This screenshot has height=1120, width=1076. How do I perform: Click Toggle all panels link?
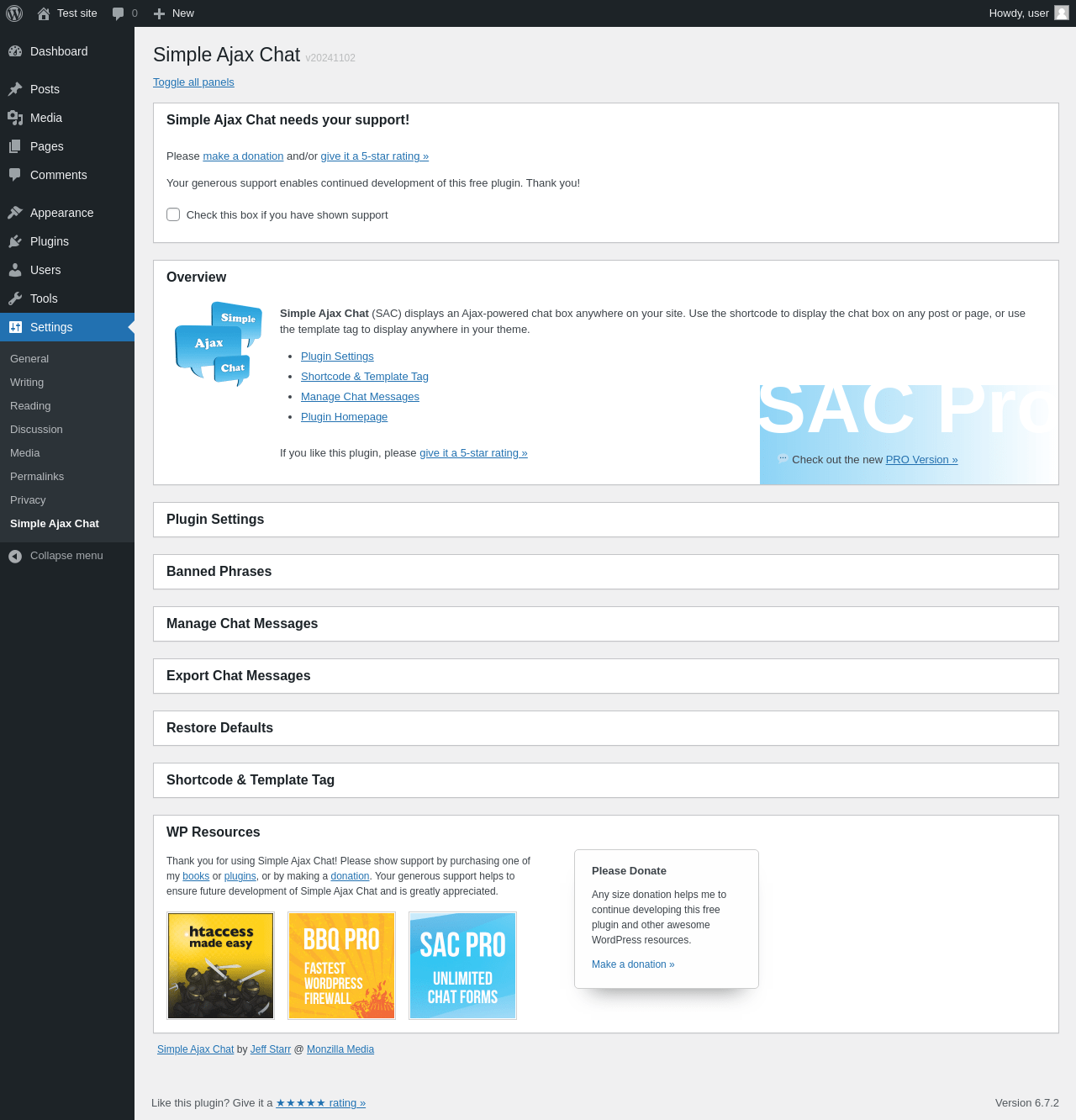click(x=193, y=82)
